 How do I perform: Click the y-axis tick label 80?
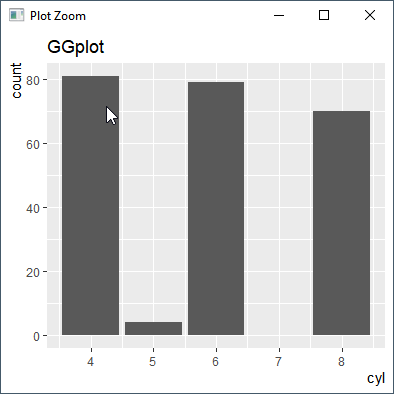tap(33, 80)
